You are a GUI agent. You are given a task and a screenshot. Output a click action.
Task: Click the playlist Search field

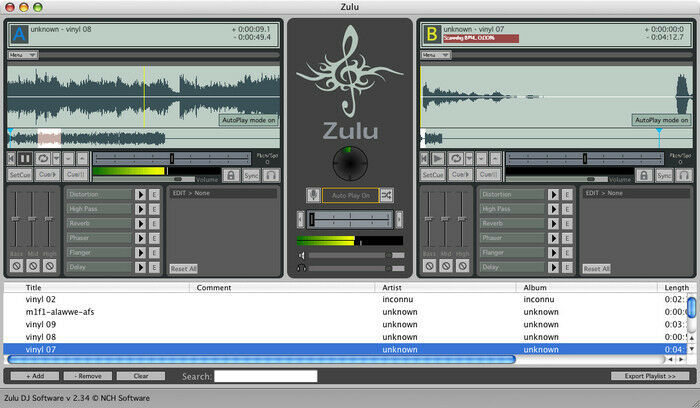pos(266,376)
